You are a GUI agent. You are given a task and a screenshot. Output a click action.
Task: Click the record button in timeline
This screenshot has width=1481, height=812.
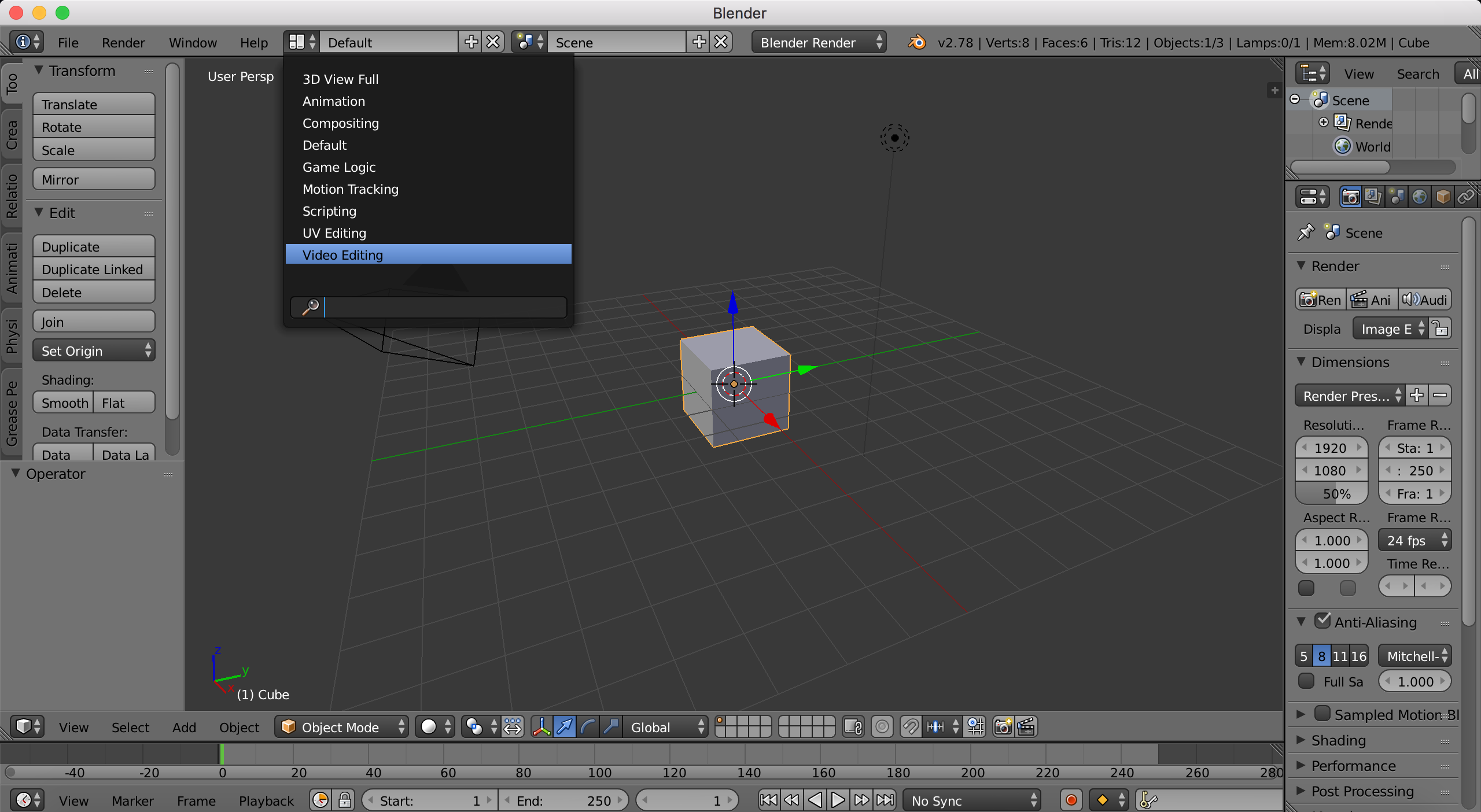pyautogui.click(x=1071, y=800)
